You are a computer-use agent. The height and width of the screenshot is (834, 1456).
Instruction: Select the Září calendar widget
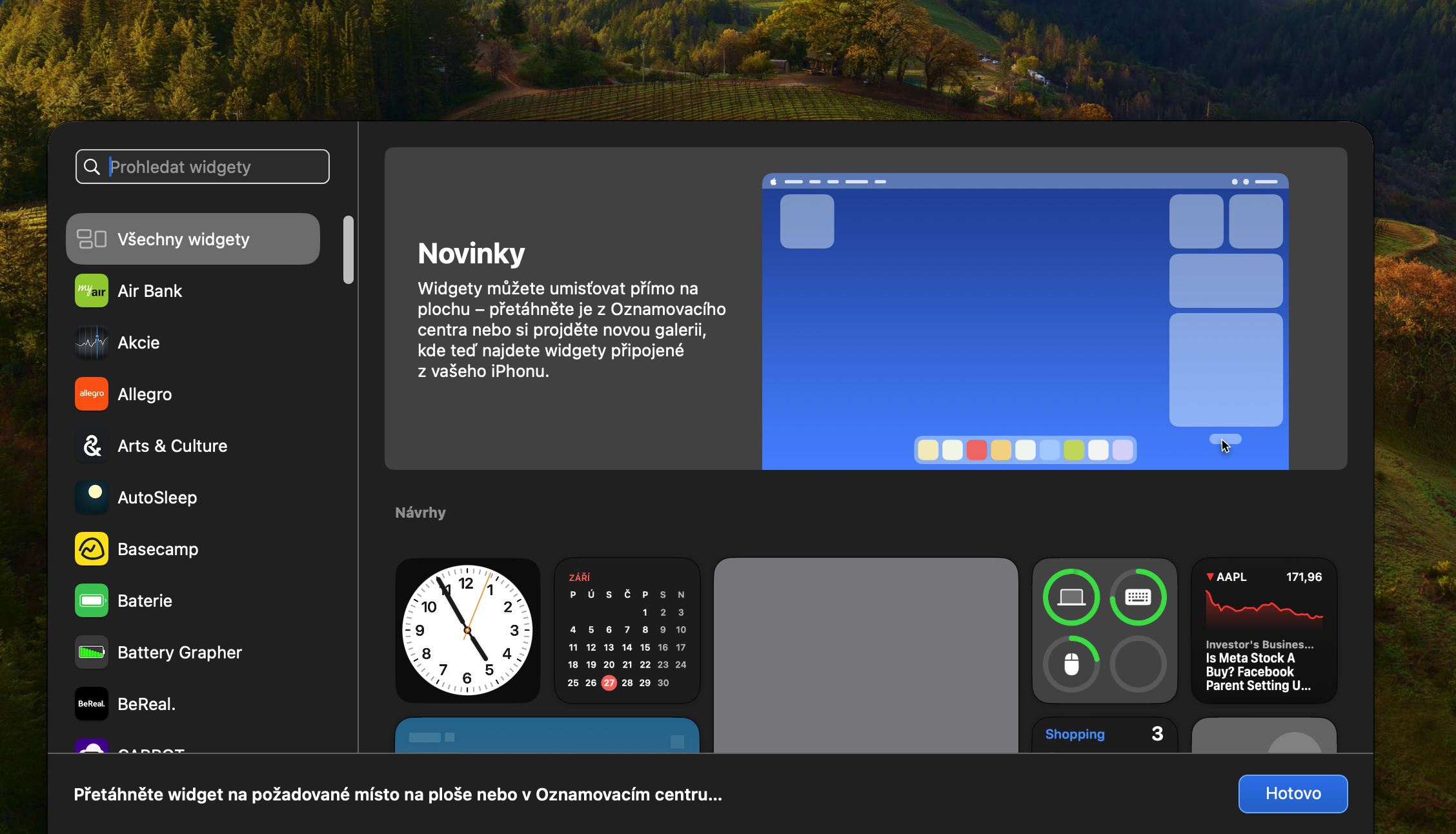pos(627,630)
